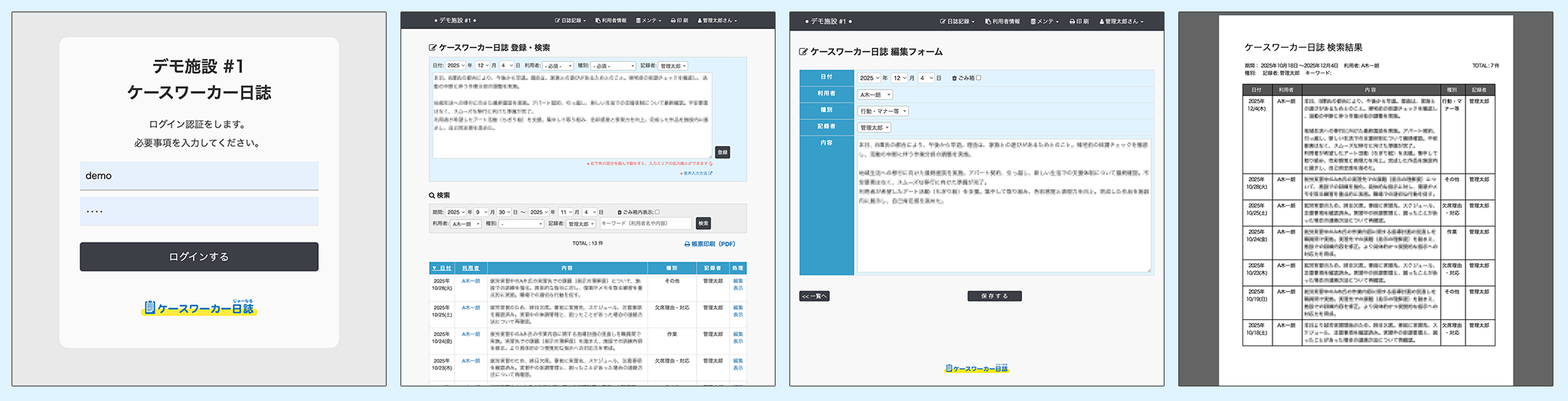The height and width of the screenshot is (401, 1568).
Task: Click 編集 link for the 10/28 entry
Action: coord(738,281)
